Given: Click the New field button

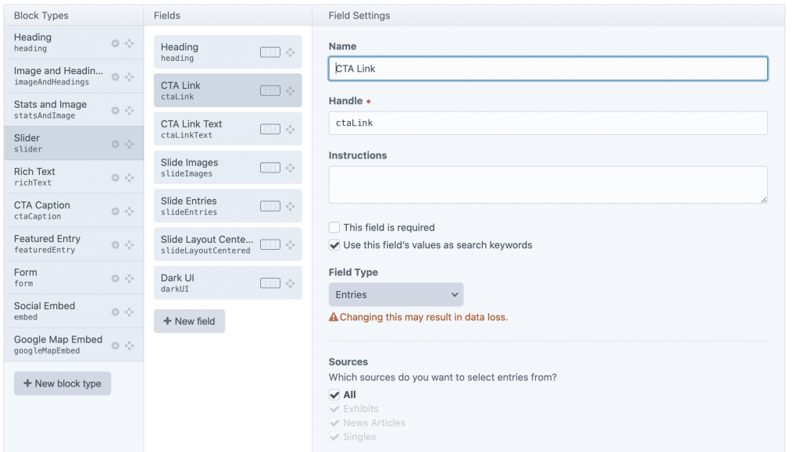Looking at the screenshot, I should coord(189,321).
